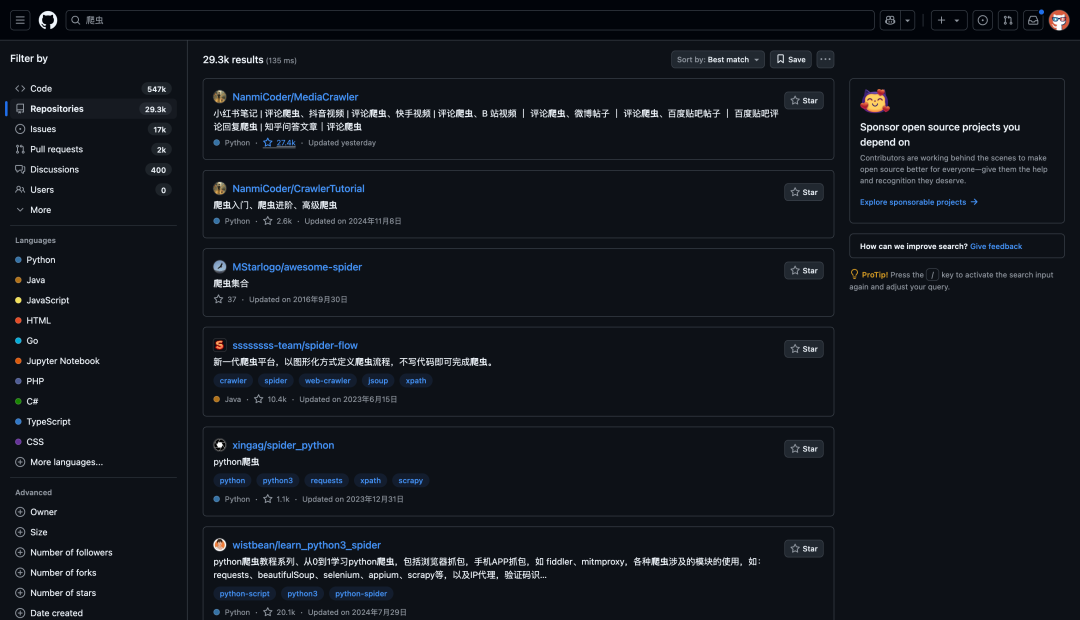Screen dimensions: 1080x620
Task: Select the Repositories filter
Action: 93,109
